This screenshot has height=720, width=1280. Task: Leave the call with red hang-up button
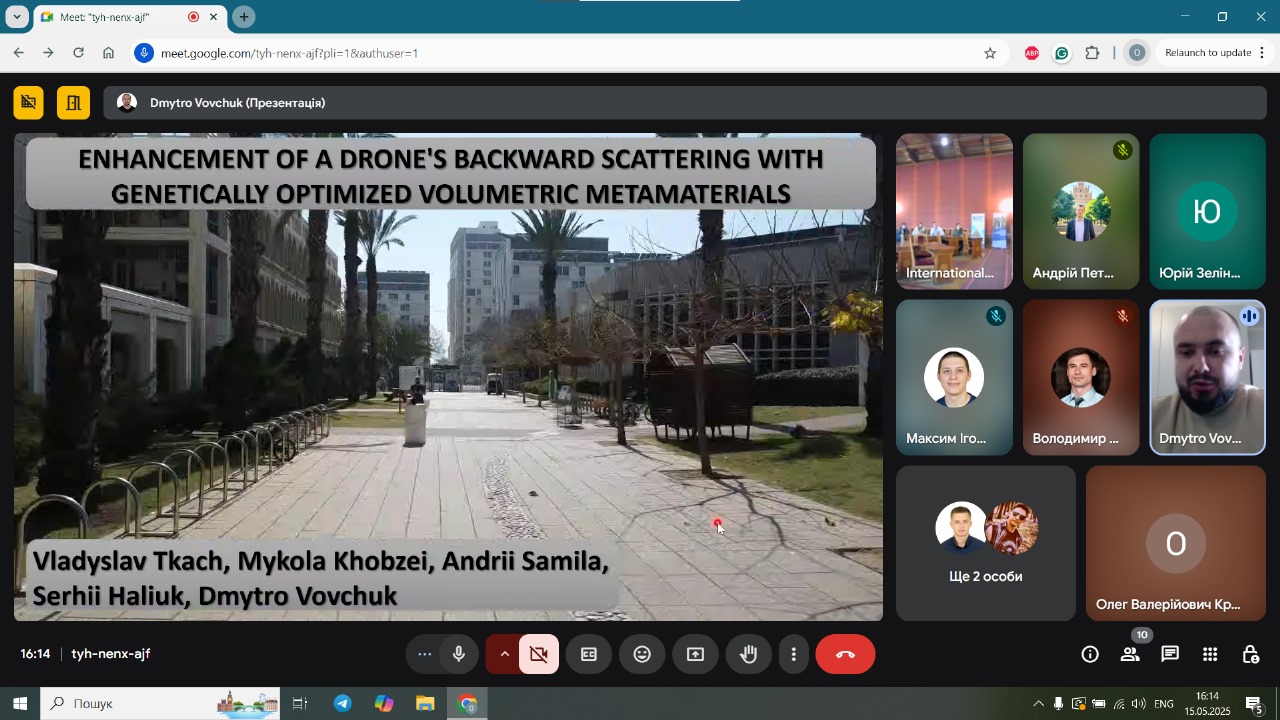click(845, 654)
